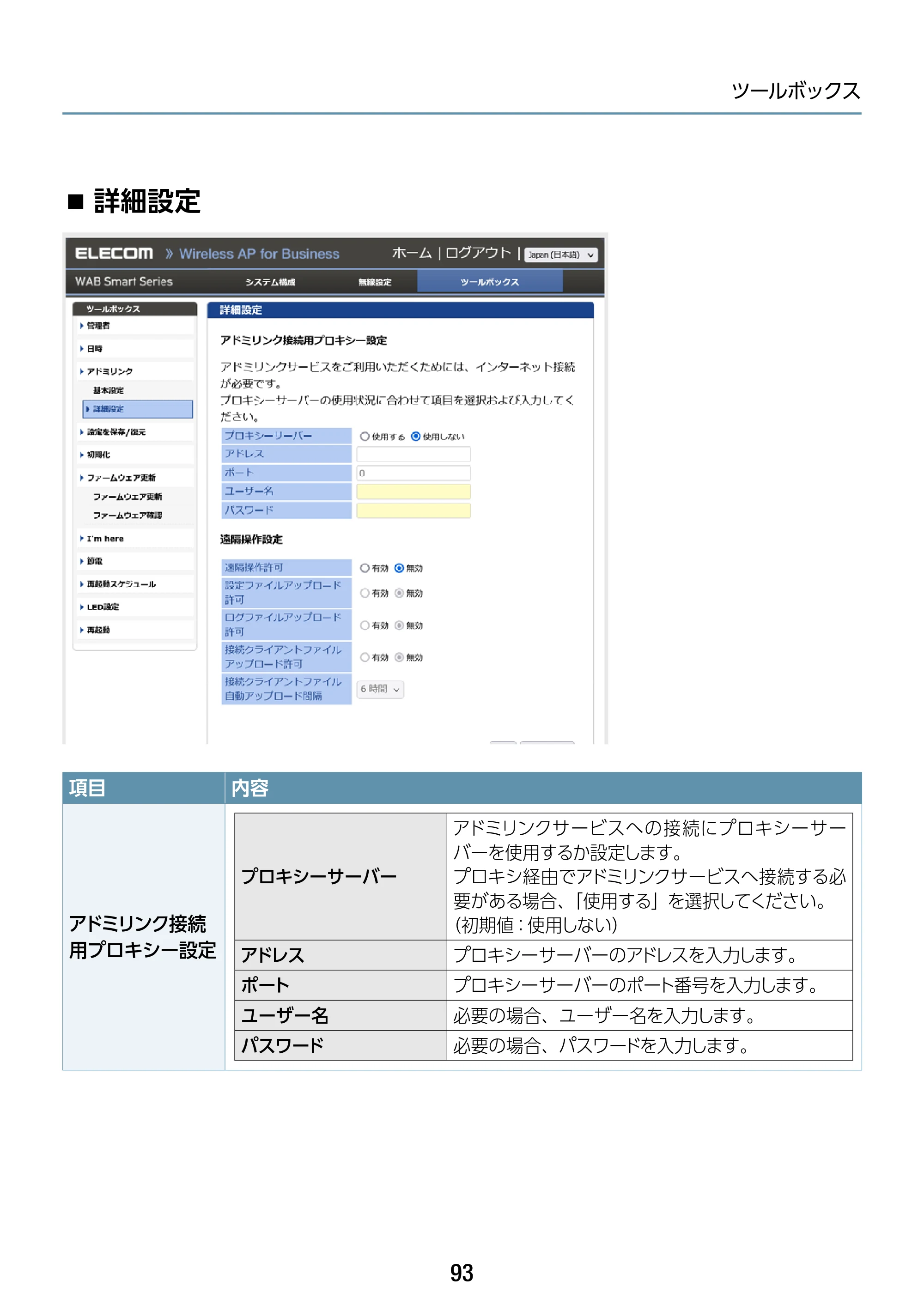Select 有効 for 設定ファイルアップロード許可
Image resolution: width=924 pixels, height=1311 pixels.
[365, 593]
